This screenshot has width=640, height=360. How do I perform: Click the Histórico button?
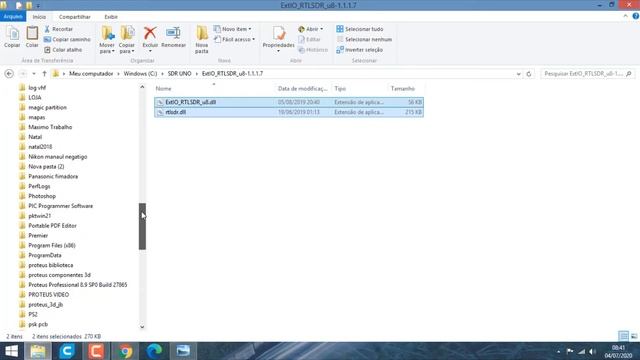tap(313, 50)
